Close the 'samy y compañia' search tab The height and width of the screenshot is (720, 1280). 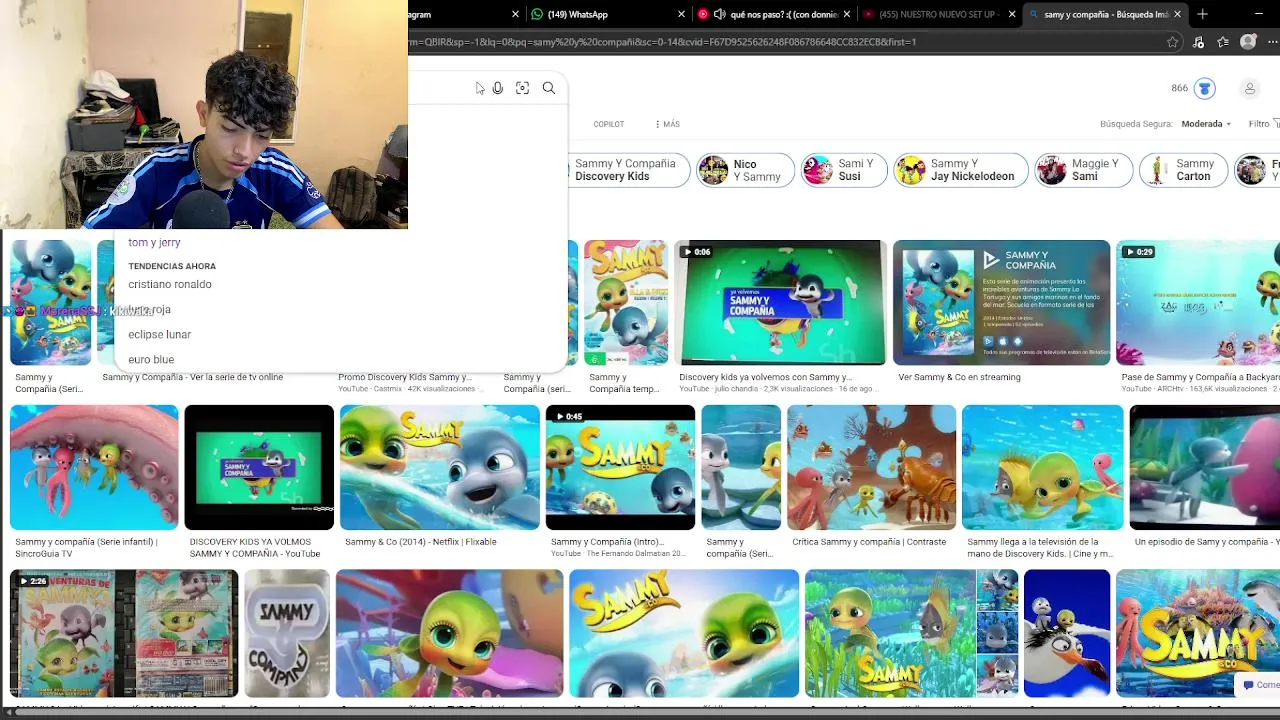tap(1178, 14)
